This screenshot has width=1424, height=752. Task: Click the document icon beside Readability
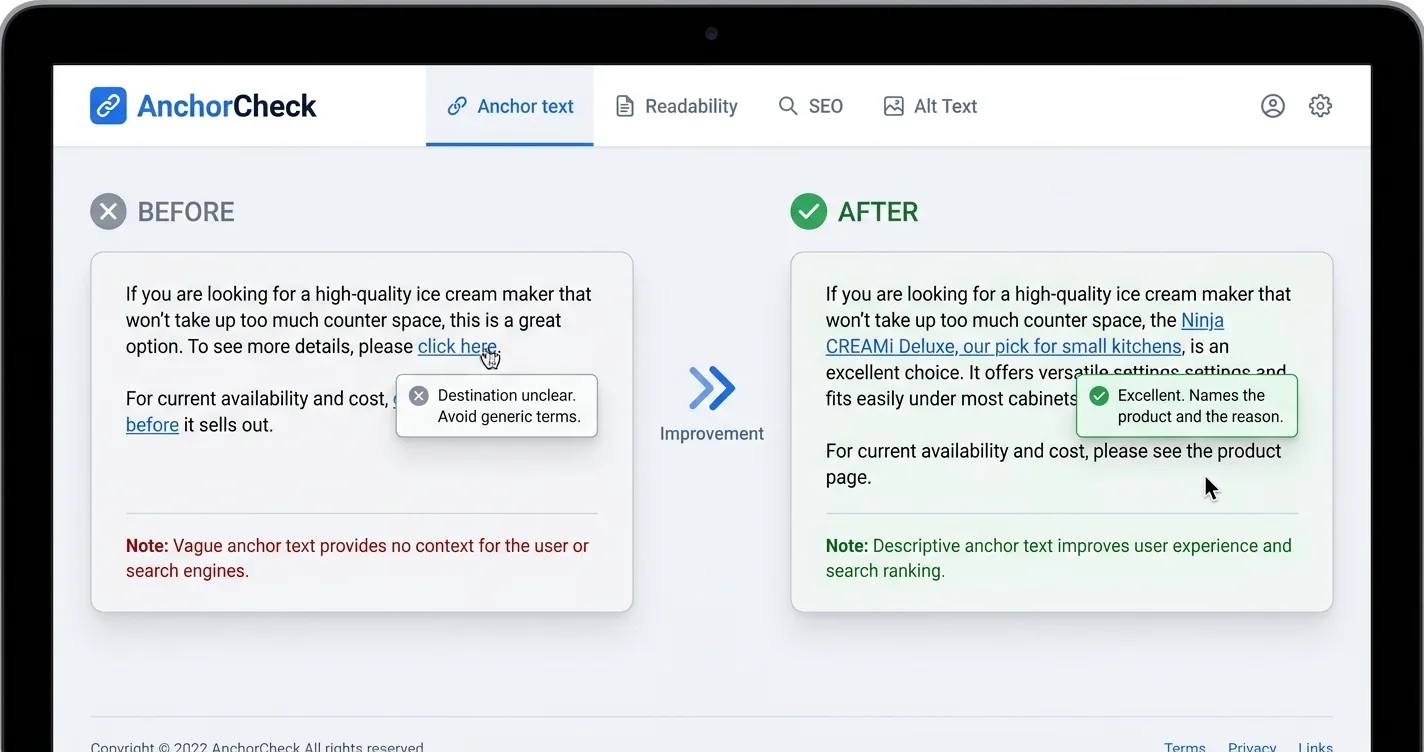coord(625,106)
